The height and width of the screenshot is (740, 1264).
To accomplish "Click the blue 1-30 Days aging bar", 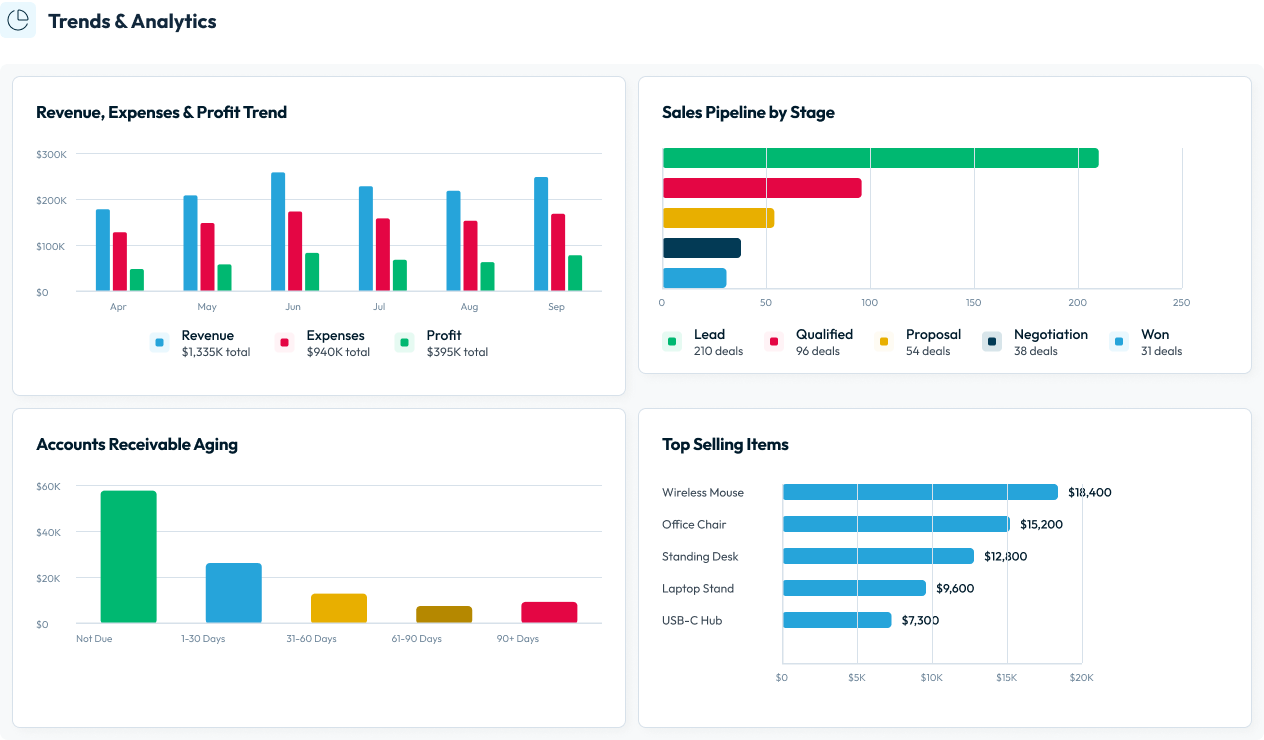I will pos(234,593).
